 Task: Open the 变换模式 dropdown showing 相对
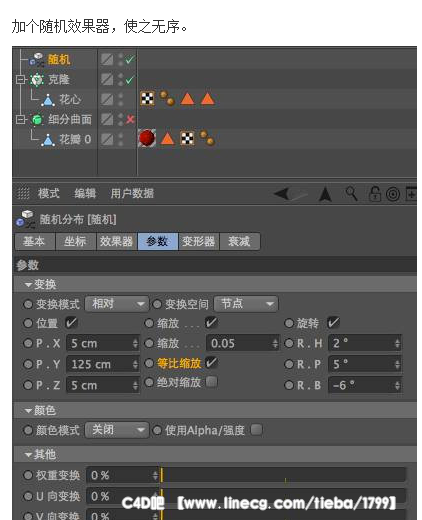click(117, 304)
